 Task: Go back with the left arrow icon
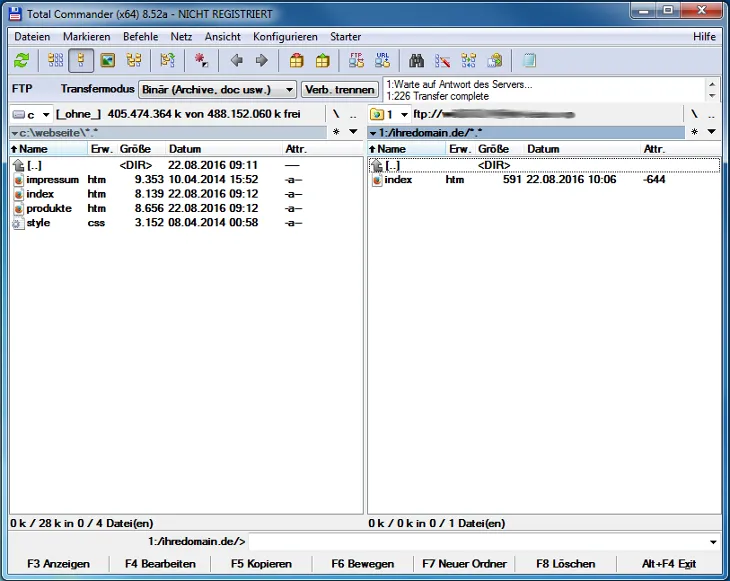pos(237,61)
